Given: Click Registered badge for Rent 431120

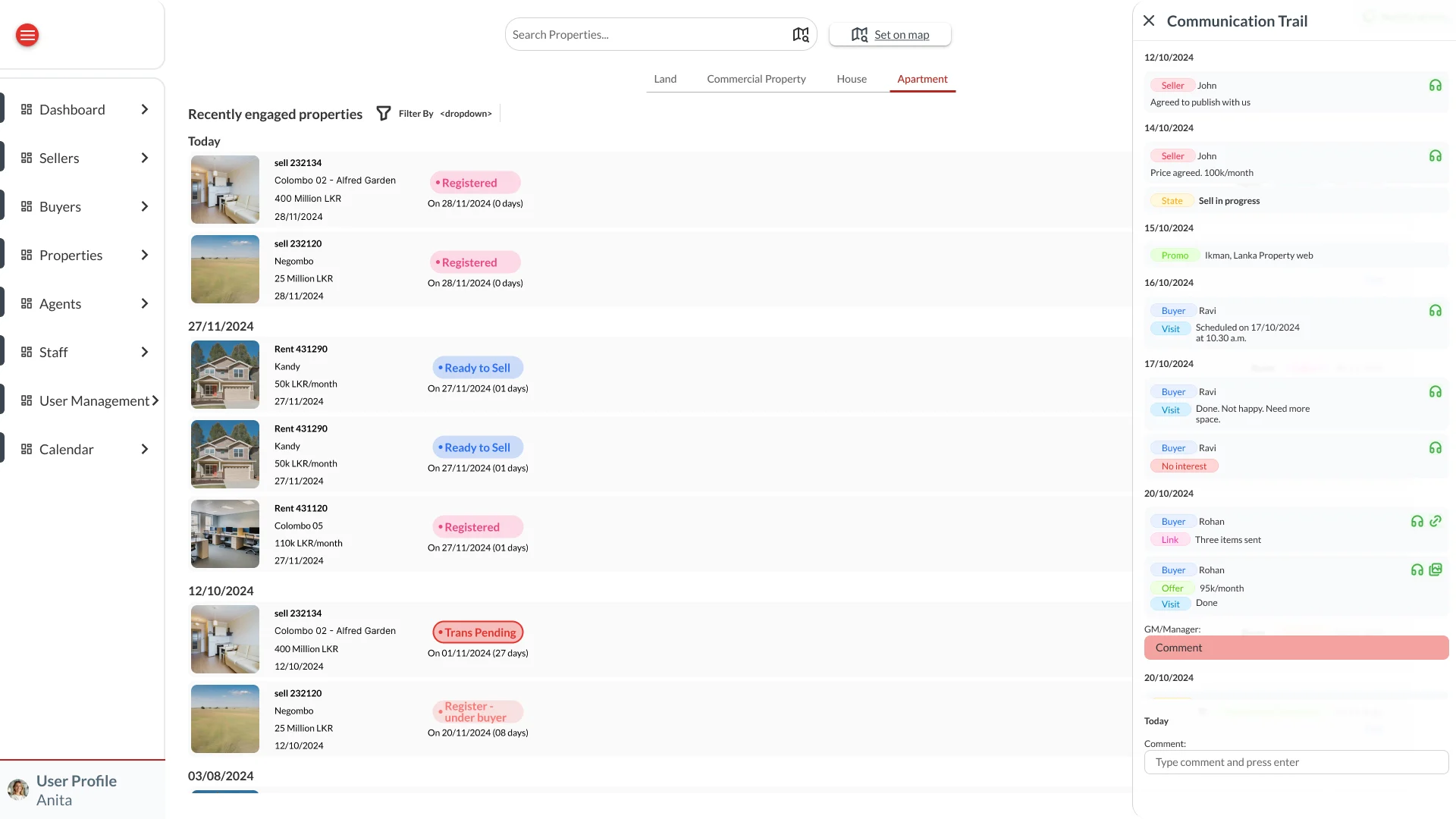Looking at the screenshot, I should [478, 527].
